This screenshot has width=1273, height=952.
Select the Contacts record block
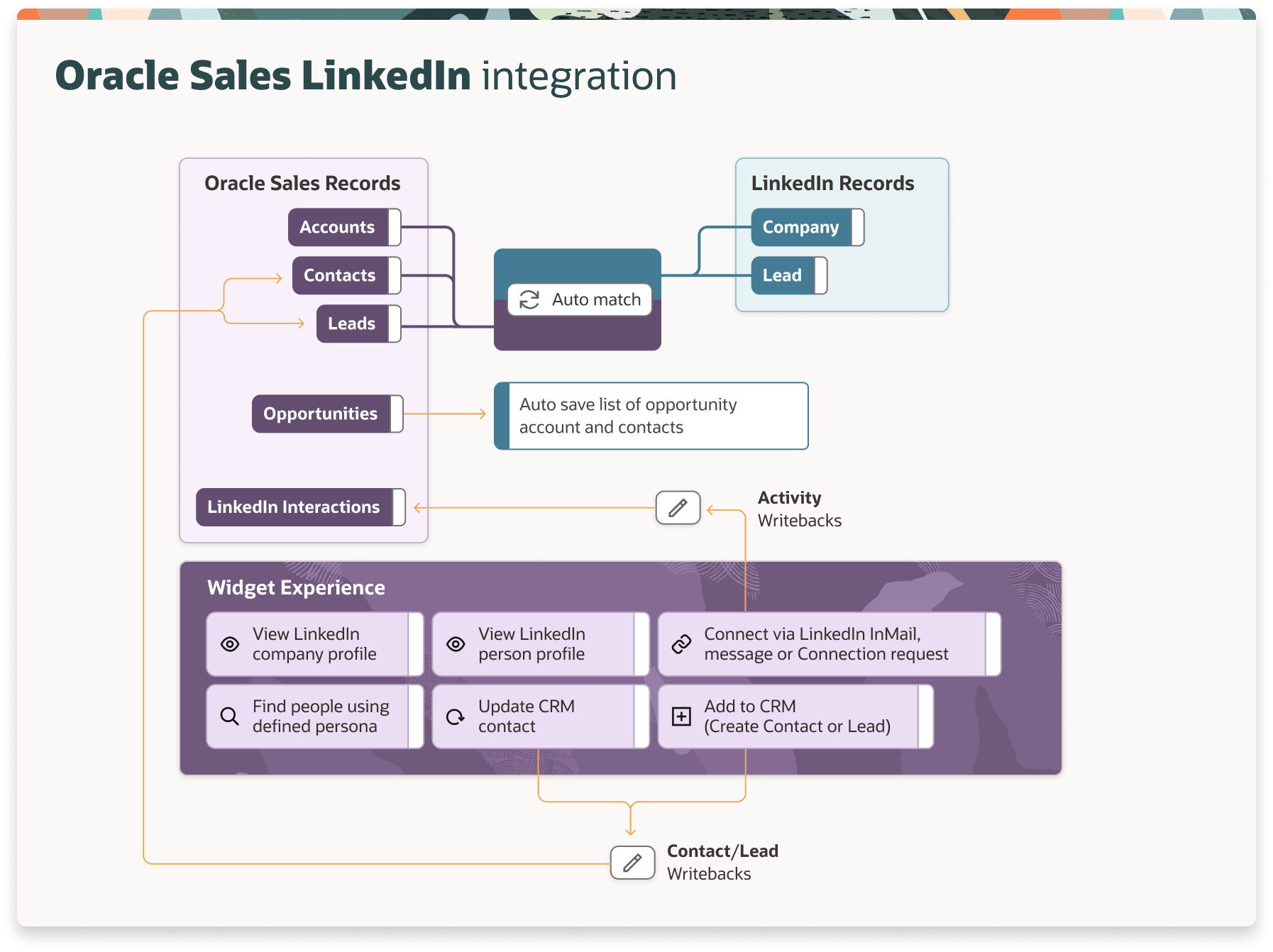click(x=339, y=275)
